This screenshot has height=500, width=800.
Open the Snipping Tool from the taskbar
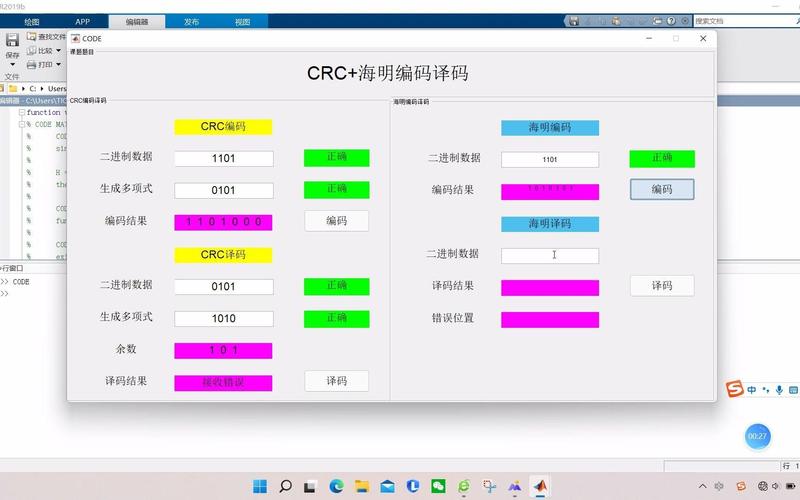click(489, 486)
